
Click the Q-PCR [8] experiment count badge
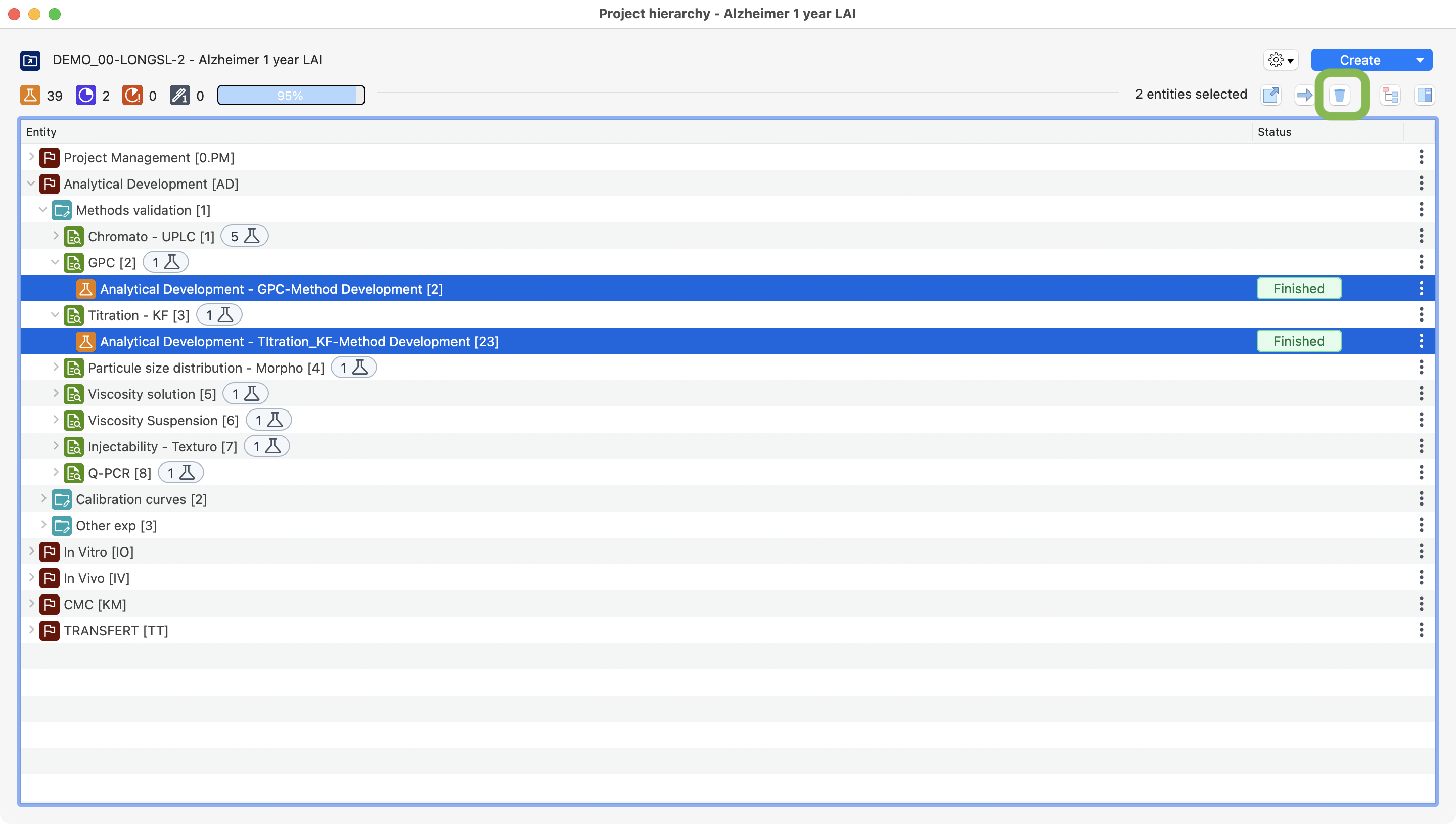coord(180,473)
